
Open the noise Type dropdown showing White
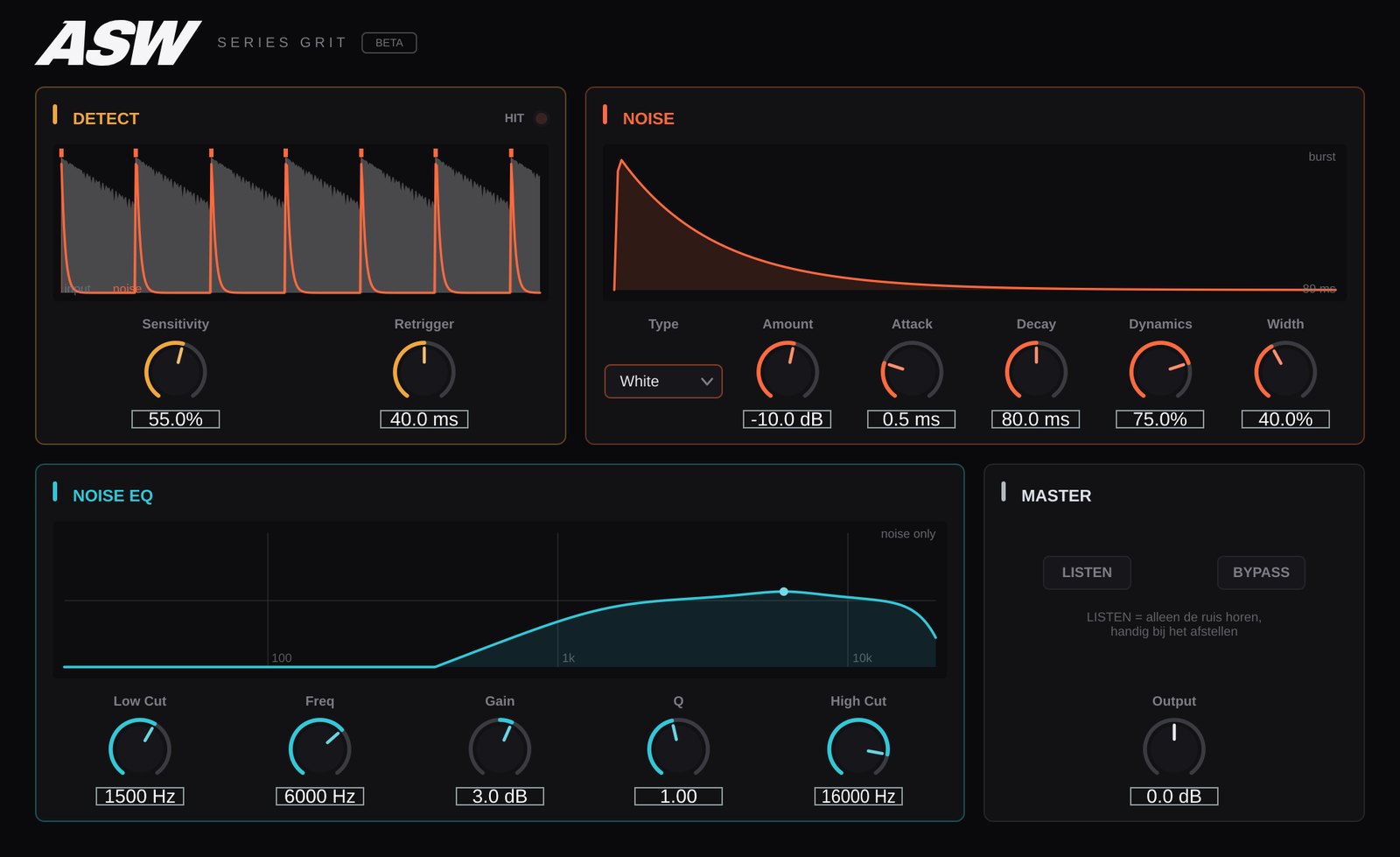click(663, 382)
